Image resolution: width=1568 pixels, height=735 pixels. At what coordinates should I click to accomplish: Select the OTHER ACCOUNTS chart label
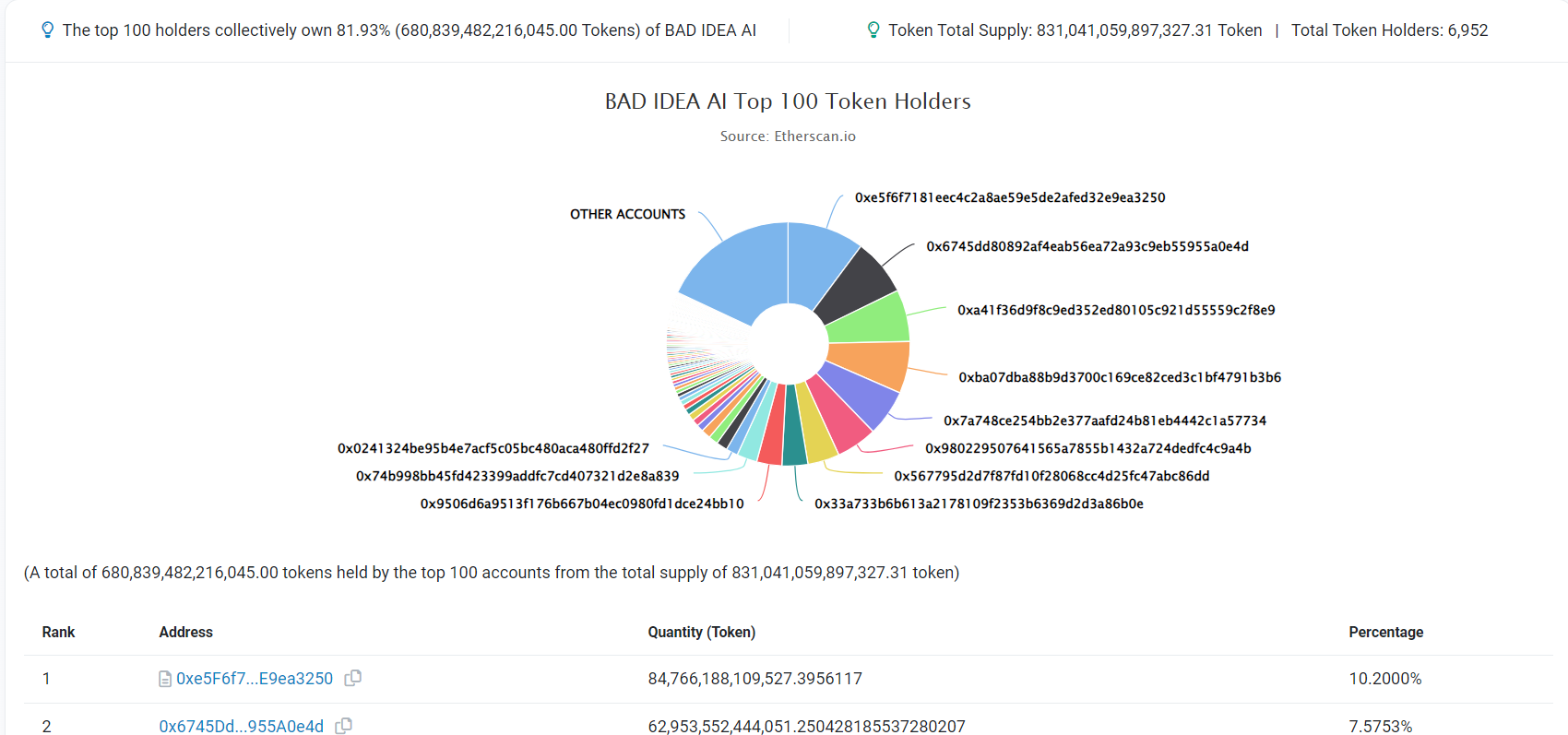(627, 214)
